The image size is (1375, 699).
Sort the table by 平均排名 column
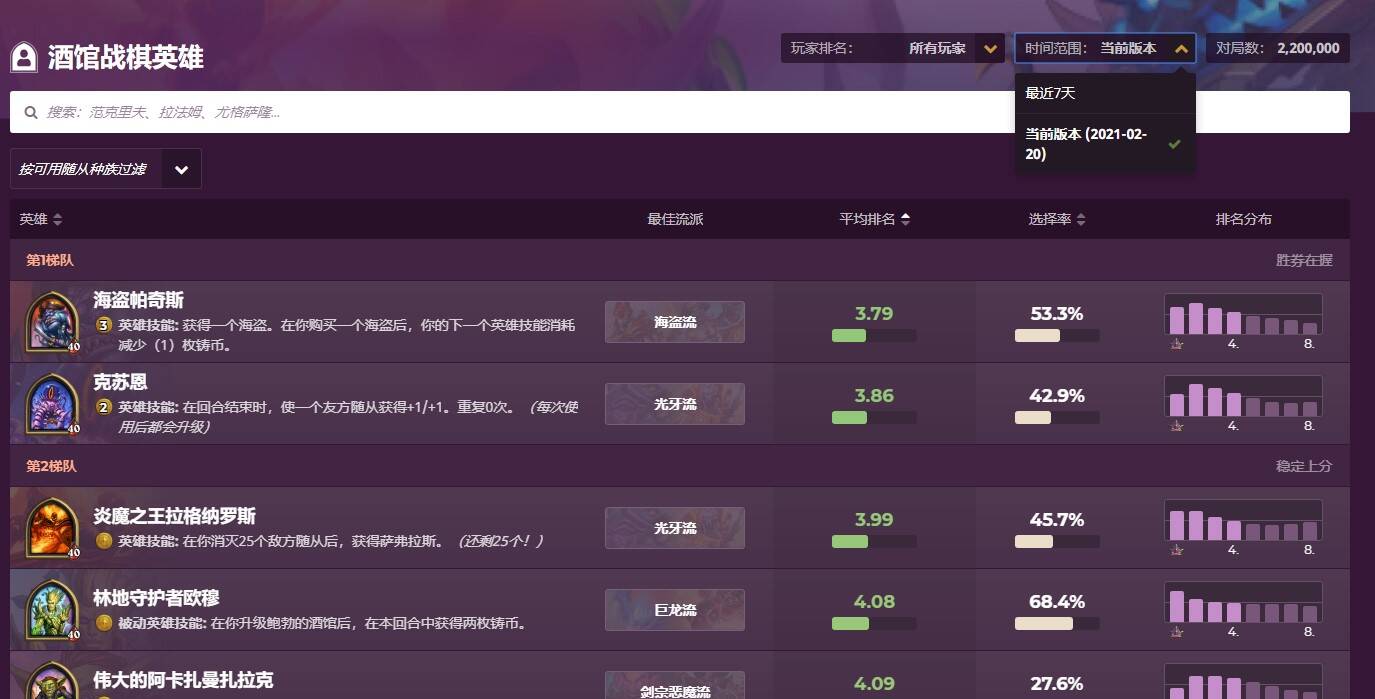tap(874, 219)
